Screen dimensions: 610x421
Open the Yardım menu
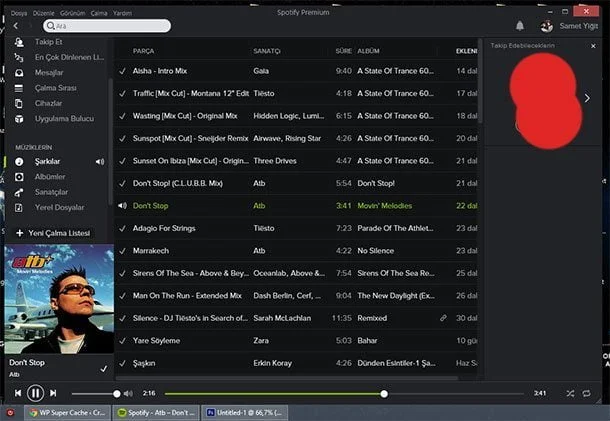click(x=122, y=13)
